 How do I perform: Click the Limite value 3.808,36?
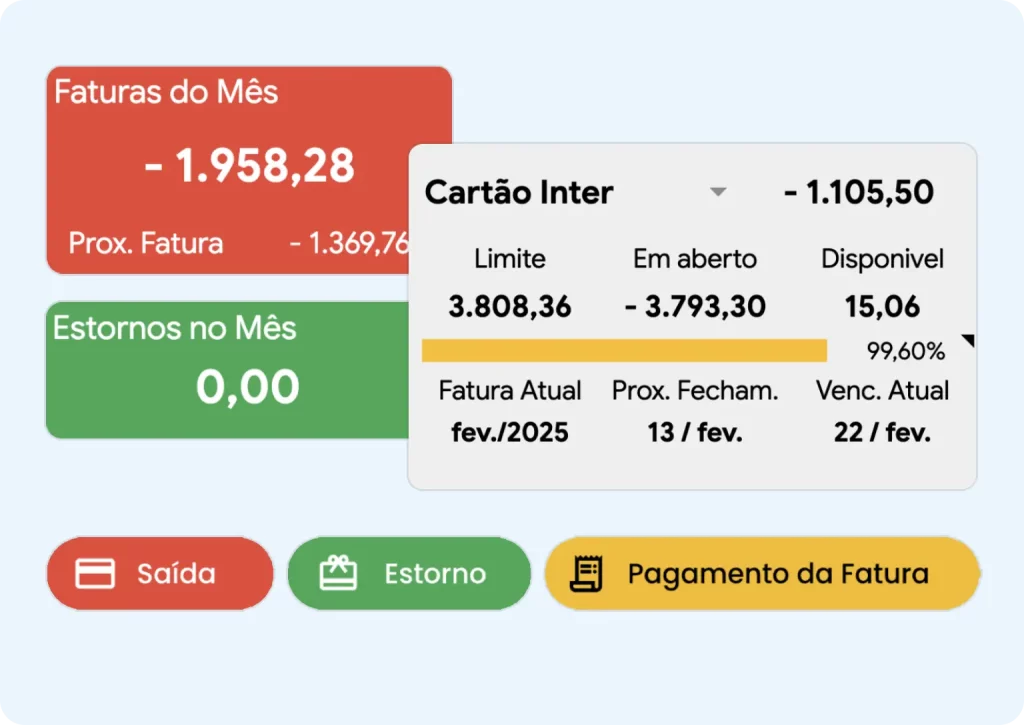point(510,306)
